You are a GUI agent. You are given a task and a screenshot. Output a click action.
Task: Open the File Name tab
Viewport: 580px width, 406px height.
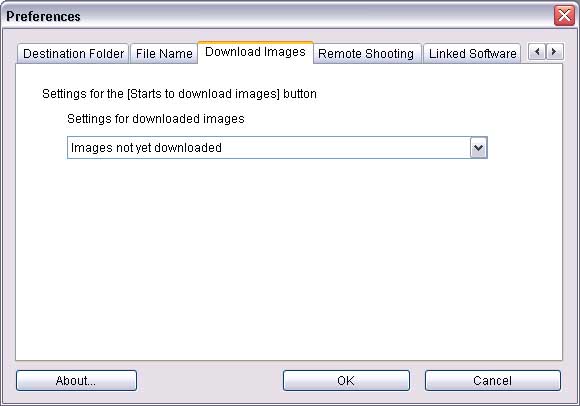(164, 54)
